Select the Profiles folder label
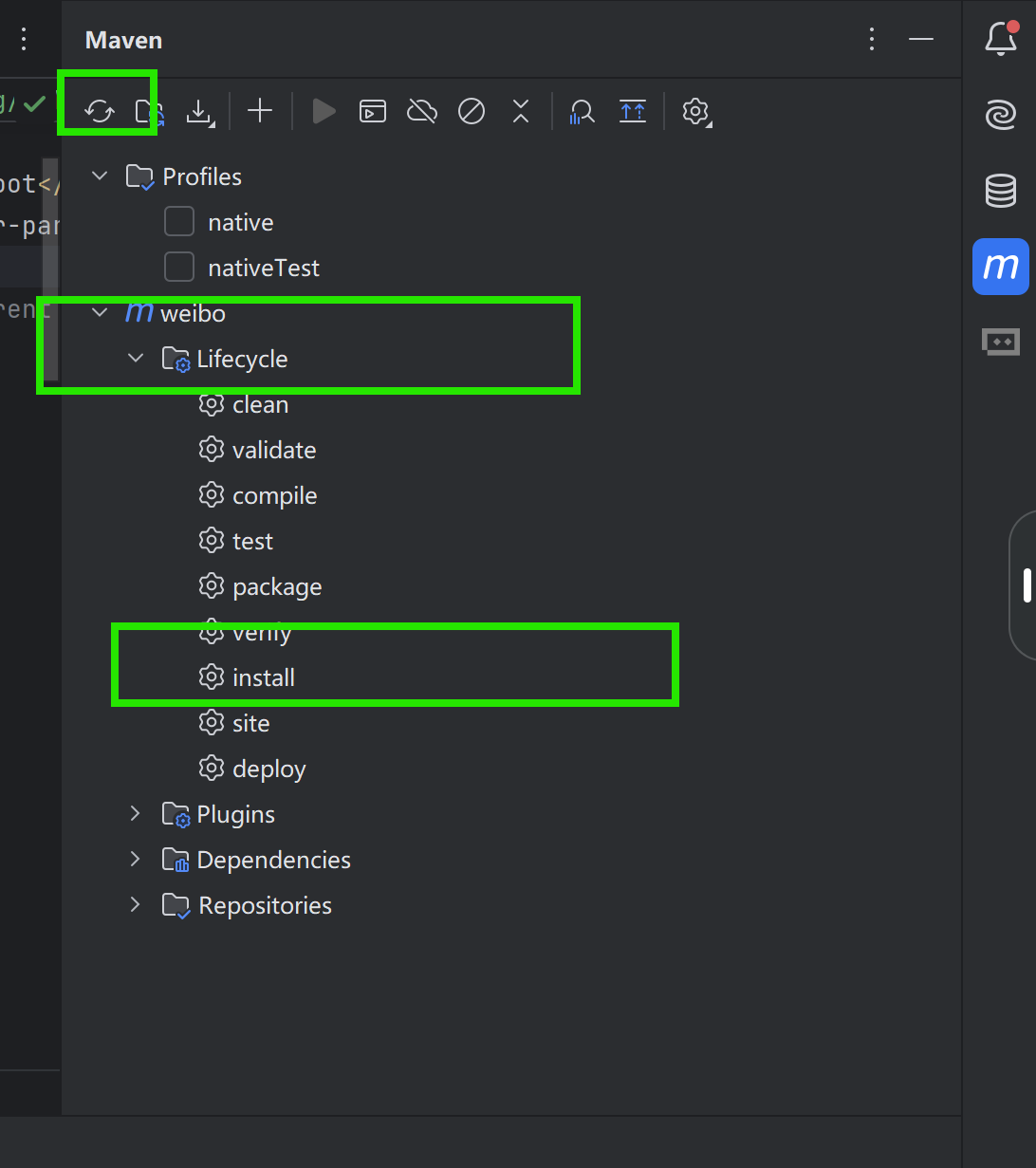Viewport: 1036px width, 1168px height. (x=202, y=176)
